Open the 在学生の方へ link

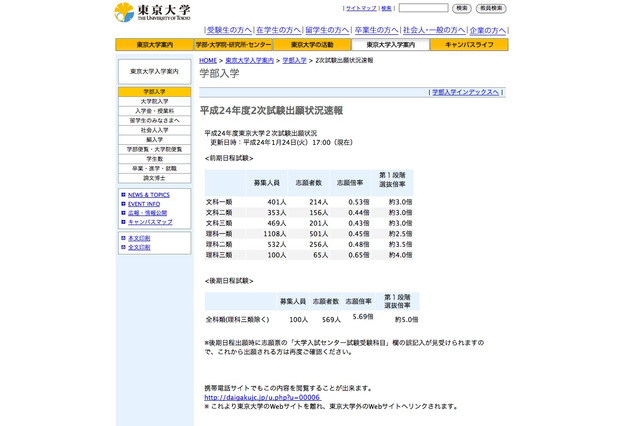pos(278,30)
